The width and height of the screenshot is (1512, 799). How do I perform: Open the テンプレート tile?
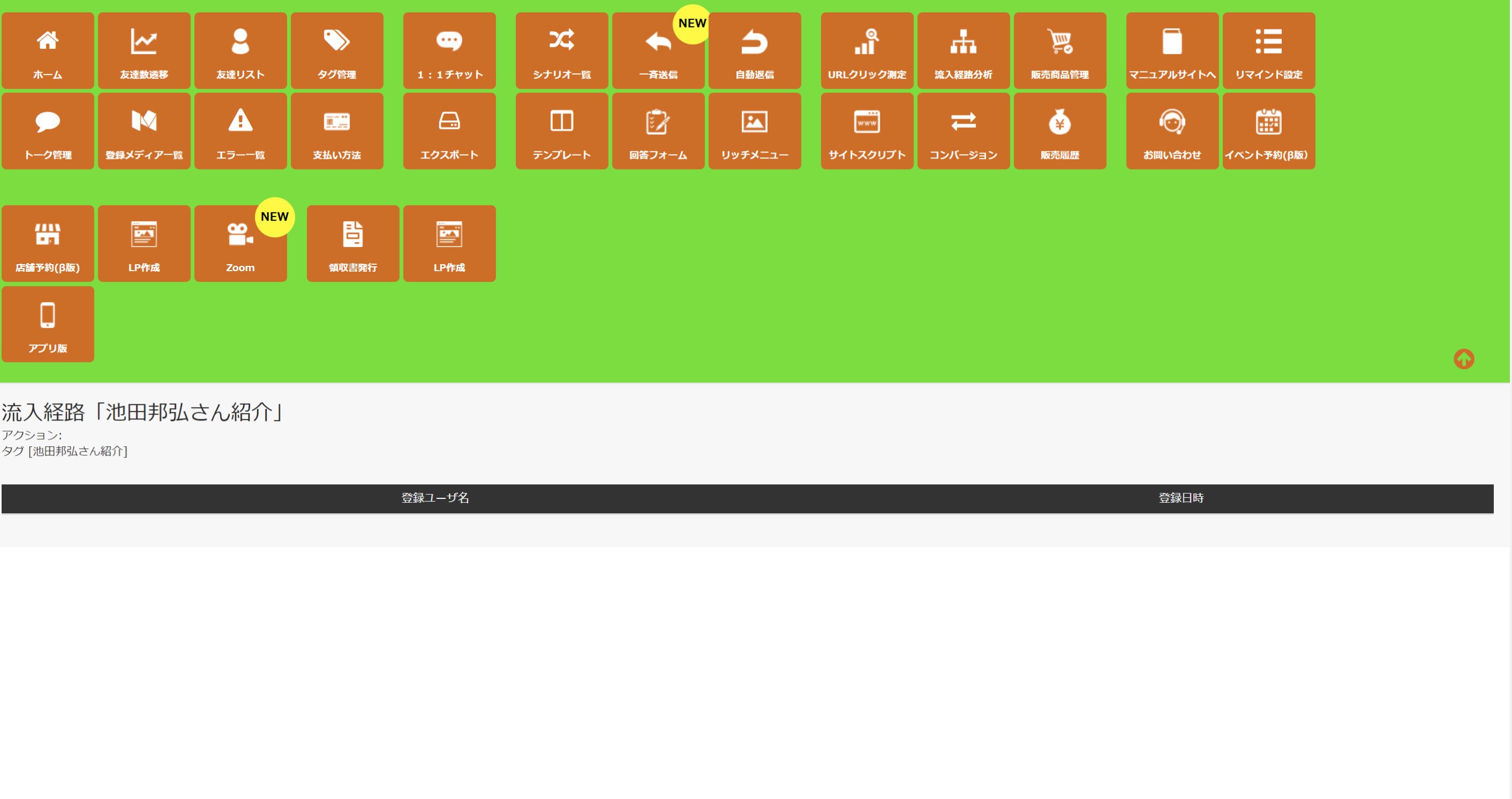tap(562, 131)
